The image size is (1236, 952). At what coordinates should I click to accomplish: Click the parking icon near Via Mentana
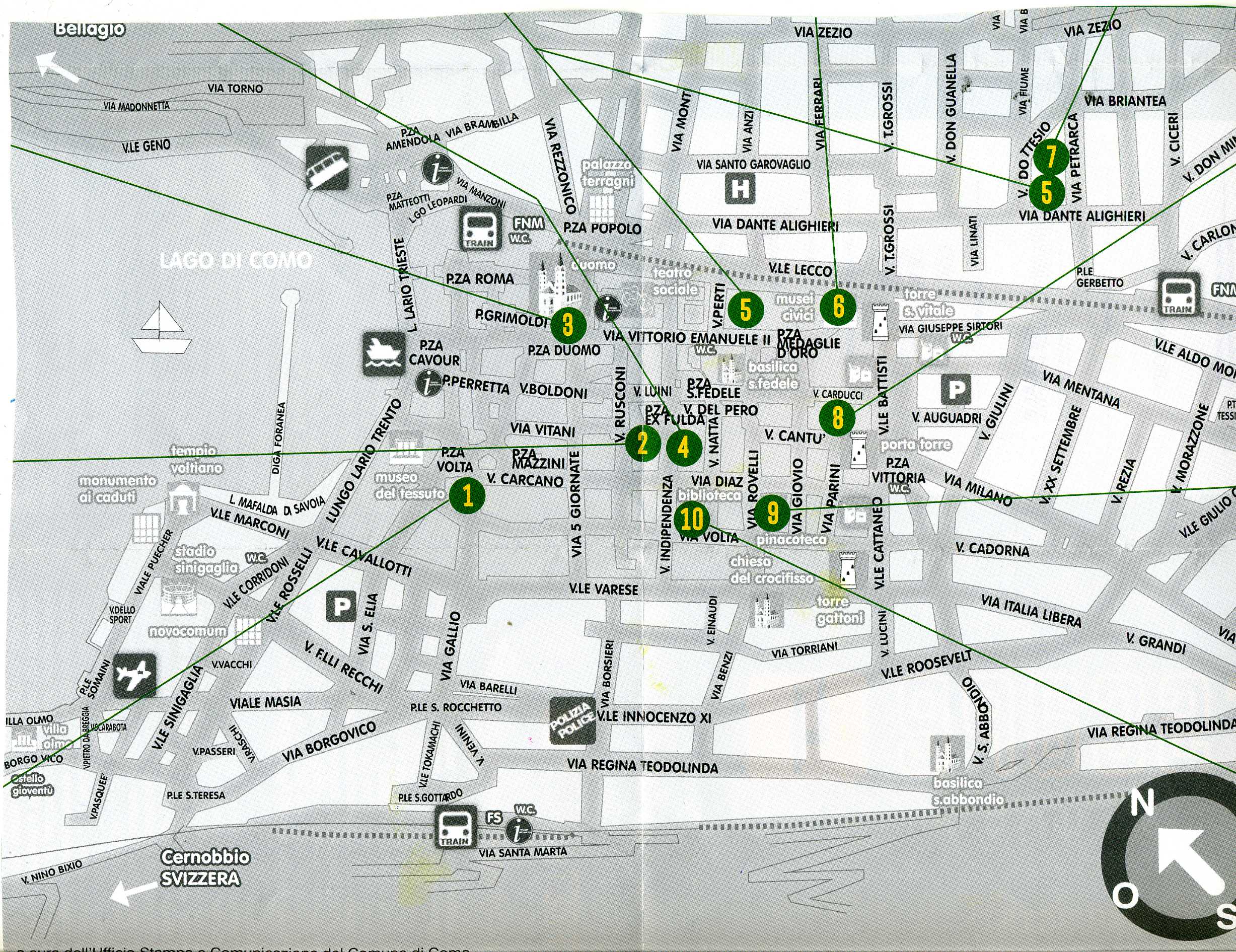(957, 390)
